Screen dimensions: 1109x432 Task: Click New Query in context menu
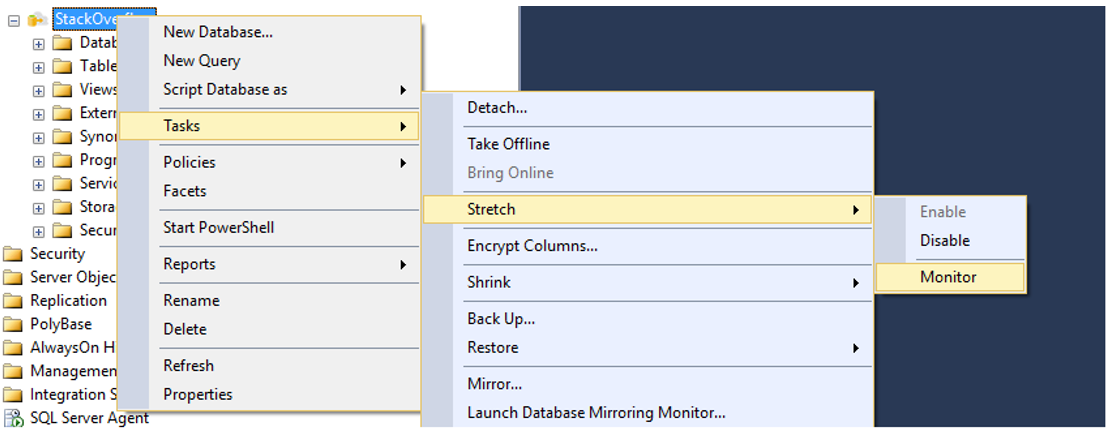tap(202, 61)
